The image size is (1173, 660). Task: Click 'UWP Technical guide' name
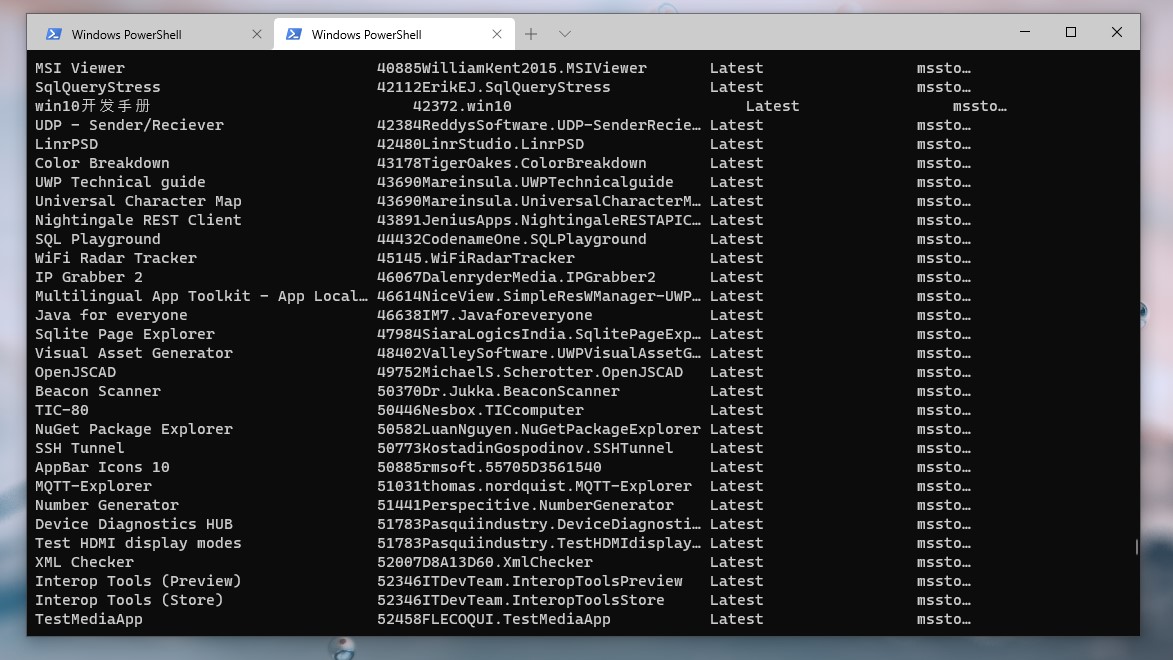point(120,182)
